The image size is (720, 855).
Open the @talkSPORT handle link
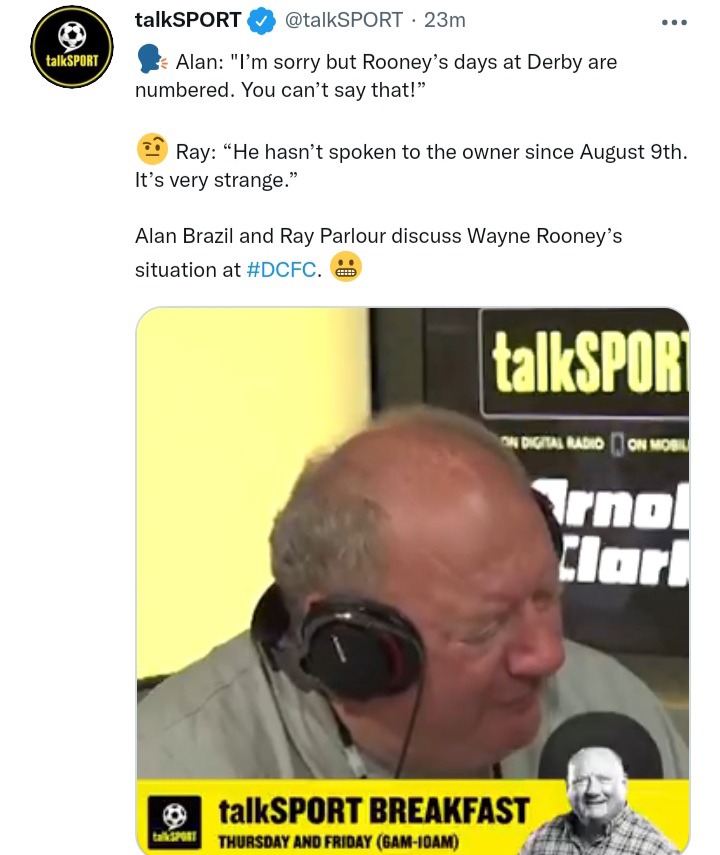pos(344,20)
